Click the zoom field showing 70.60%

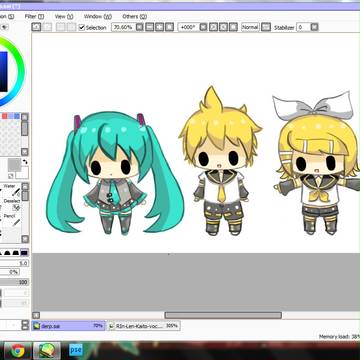pos(123,27)
